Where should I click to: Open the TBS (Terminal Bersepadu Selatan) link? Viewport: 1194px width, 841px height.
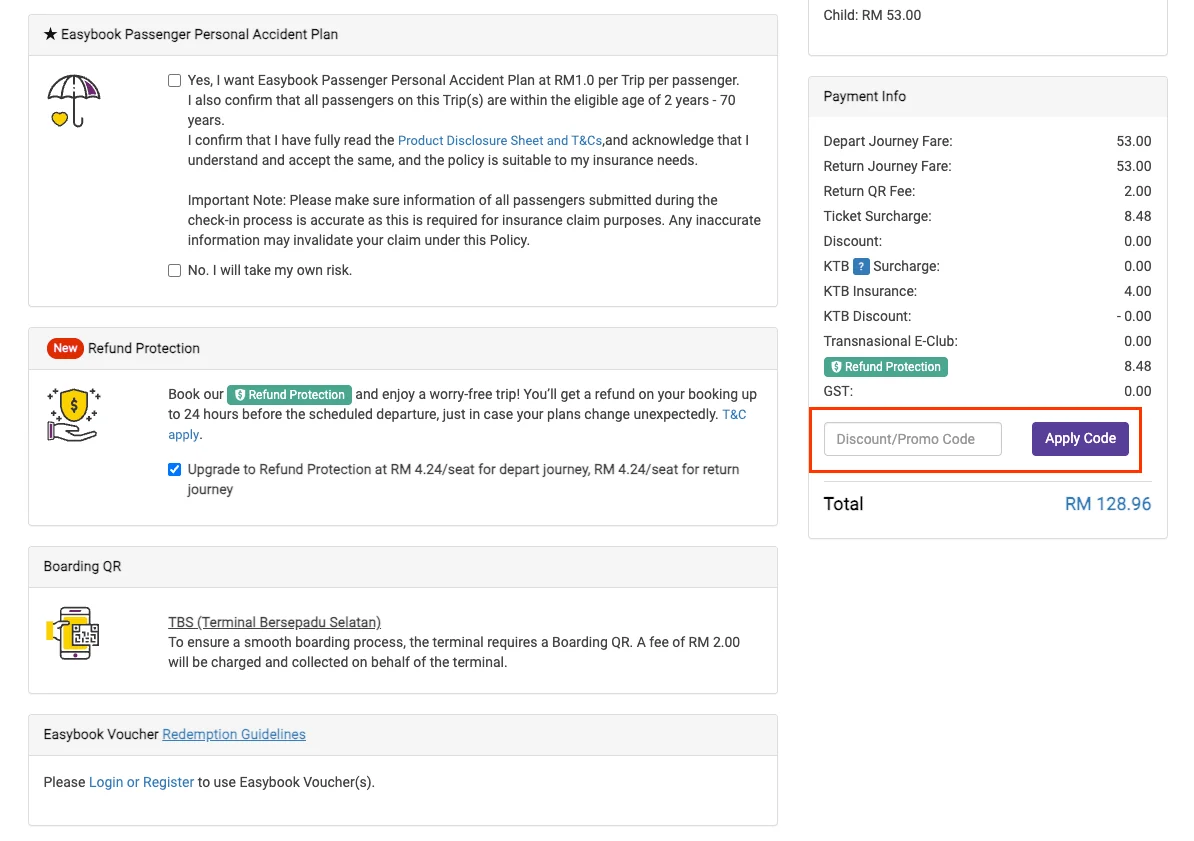tap(274, 622)
